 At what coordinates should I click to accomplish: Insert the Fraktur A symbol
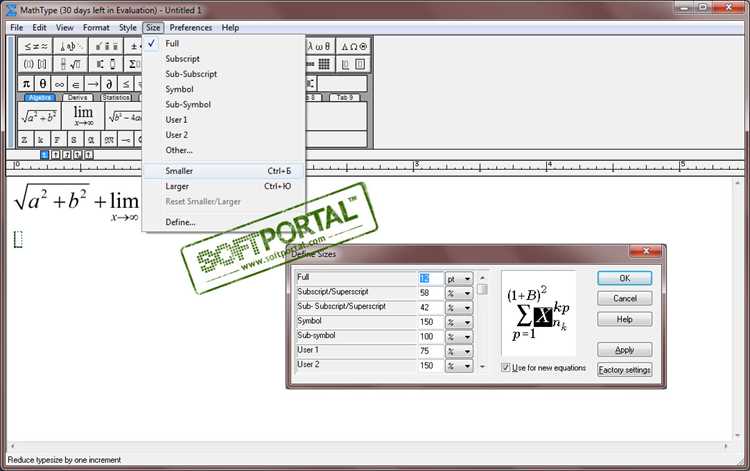[x=90, y=140]
